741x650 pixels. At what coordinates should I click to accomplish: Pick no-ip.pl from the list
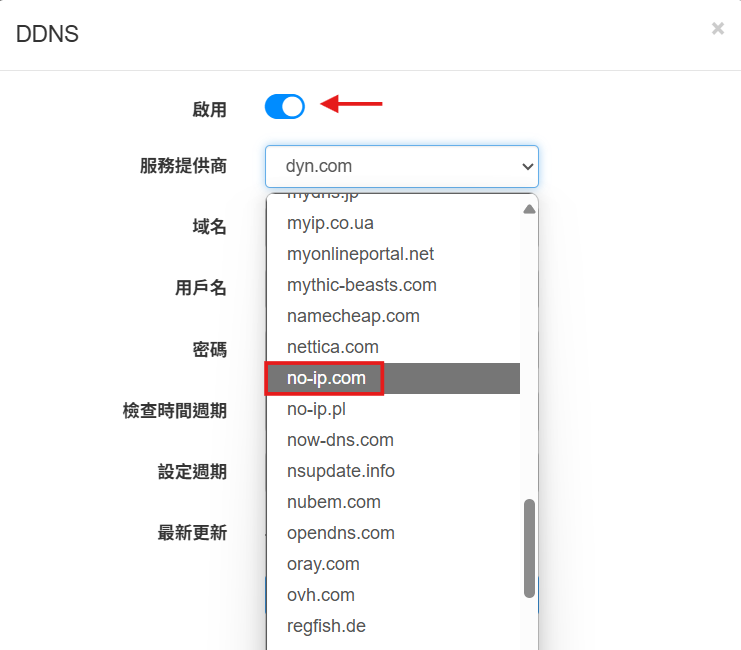point(394,409)
